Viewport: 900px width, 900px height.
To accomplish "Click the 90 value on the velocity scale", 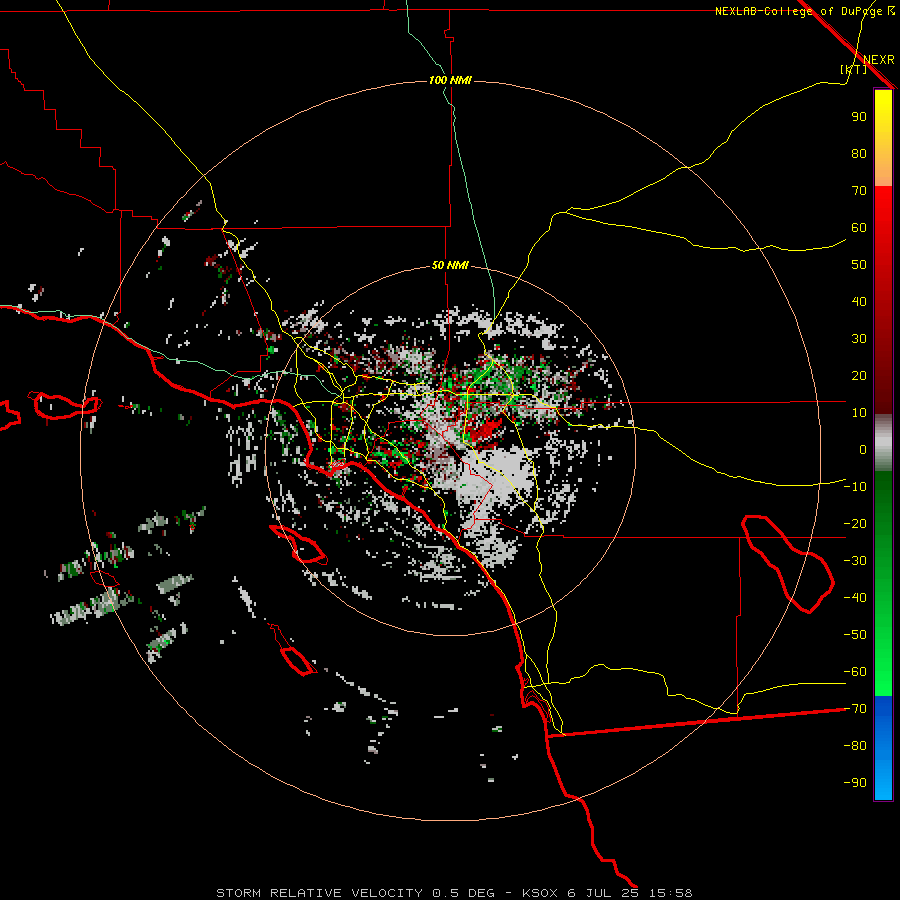I will tap(859, 117).
